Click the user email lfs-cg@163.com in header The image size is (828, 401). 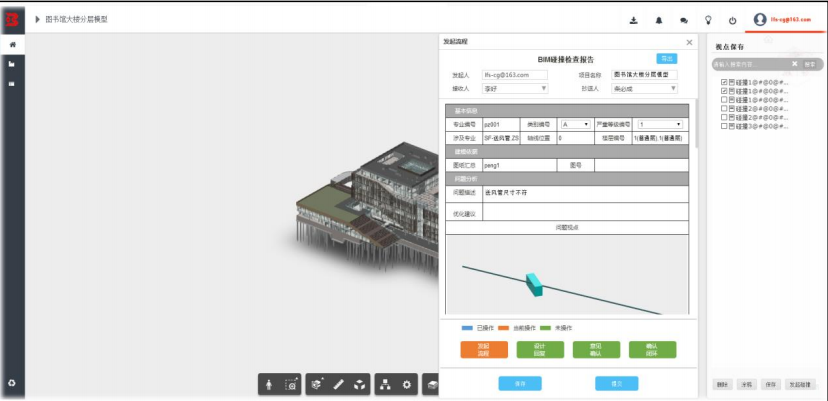click(791, 20)
